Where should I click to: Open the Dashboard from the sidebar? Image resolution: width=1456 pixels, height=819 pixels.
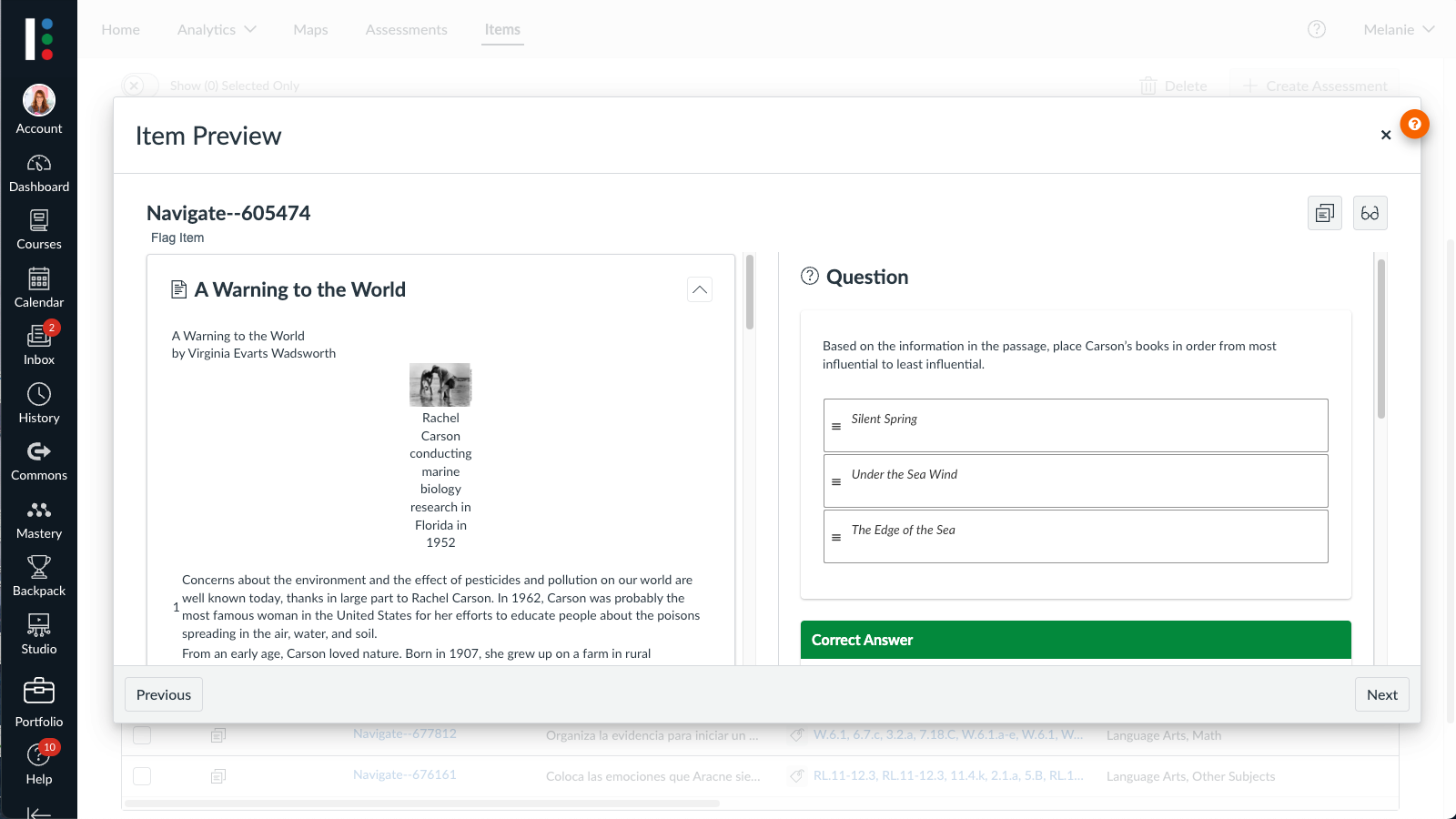point(38,174)
